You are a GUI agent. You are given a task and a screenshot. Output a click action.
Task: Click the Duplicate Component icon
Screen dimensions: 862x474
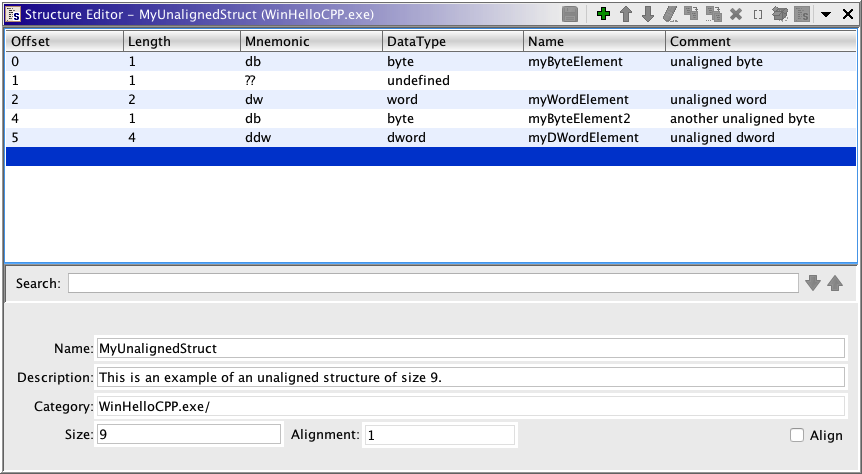pyautogui.click(x=692, y=14)
